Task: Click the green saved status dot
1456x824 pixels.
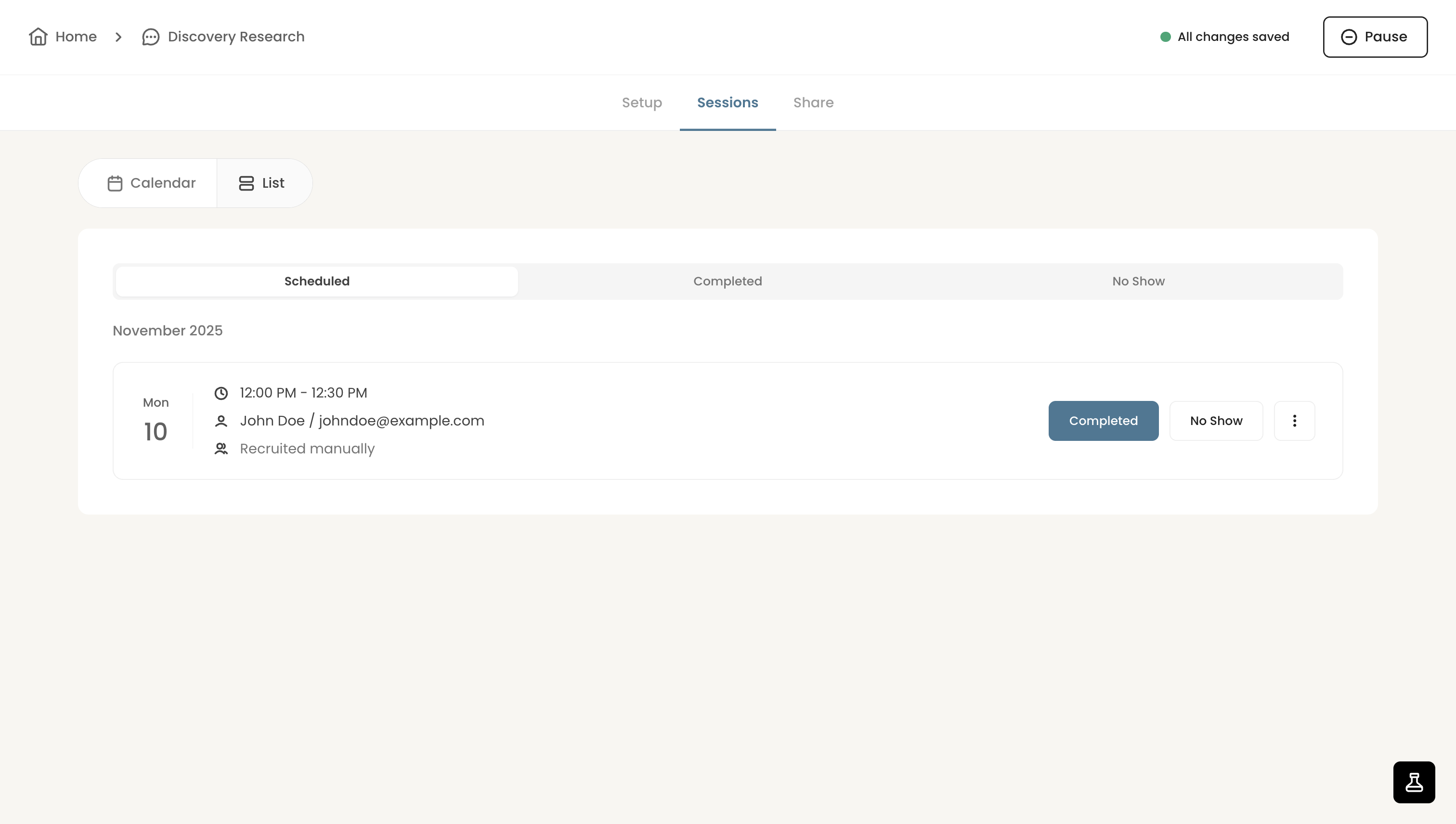Action: point(1165,37)
